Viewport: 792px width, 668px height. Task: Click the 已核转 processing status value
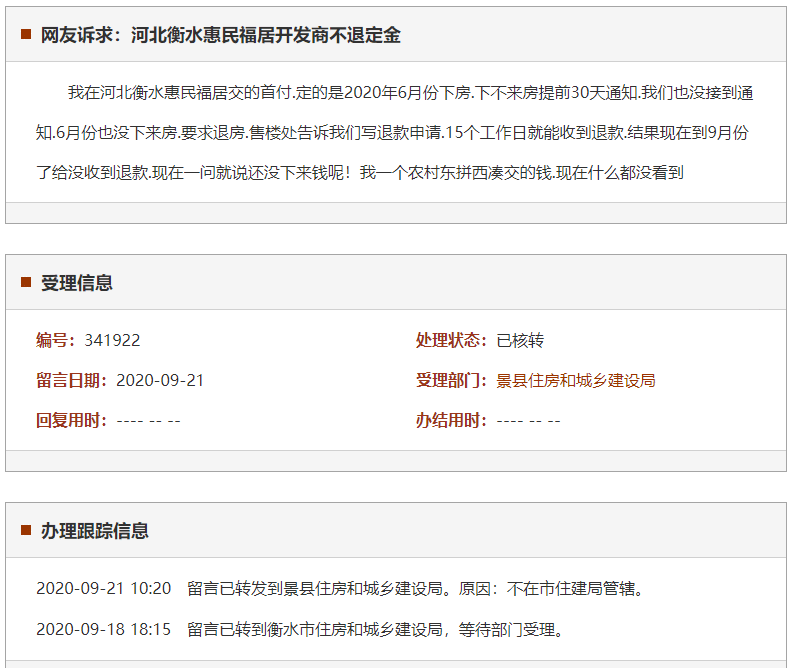tap(520, 341)
